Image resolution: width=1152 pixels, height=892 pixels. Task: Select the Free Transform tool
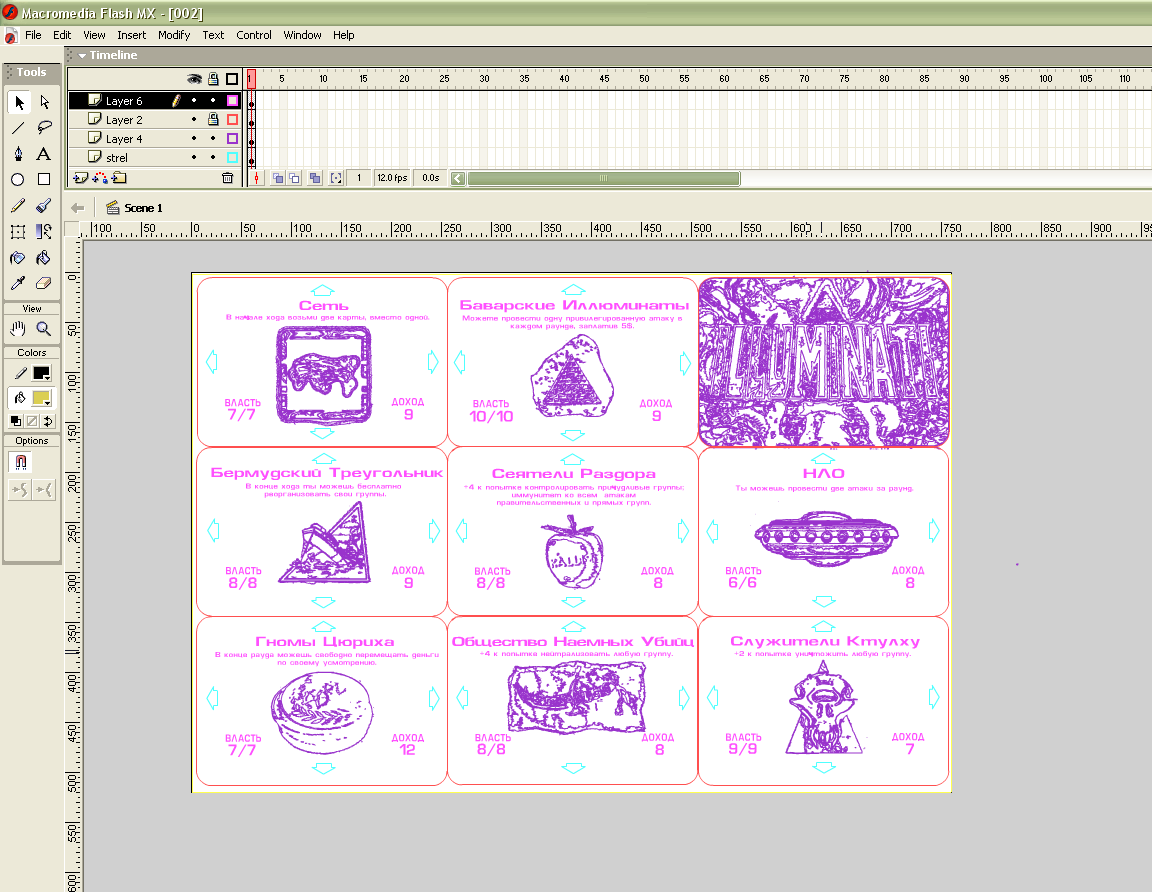pos(19,232)
